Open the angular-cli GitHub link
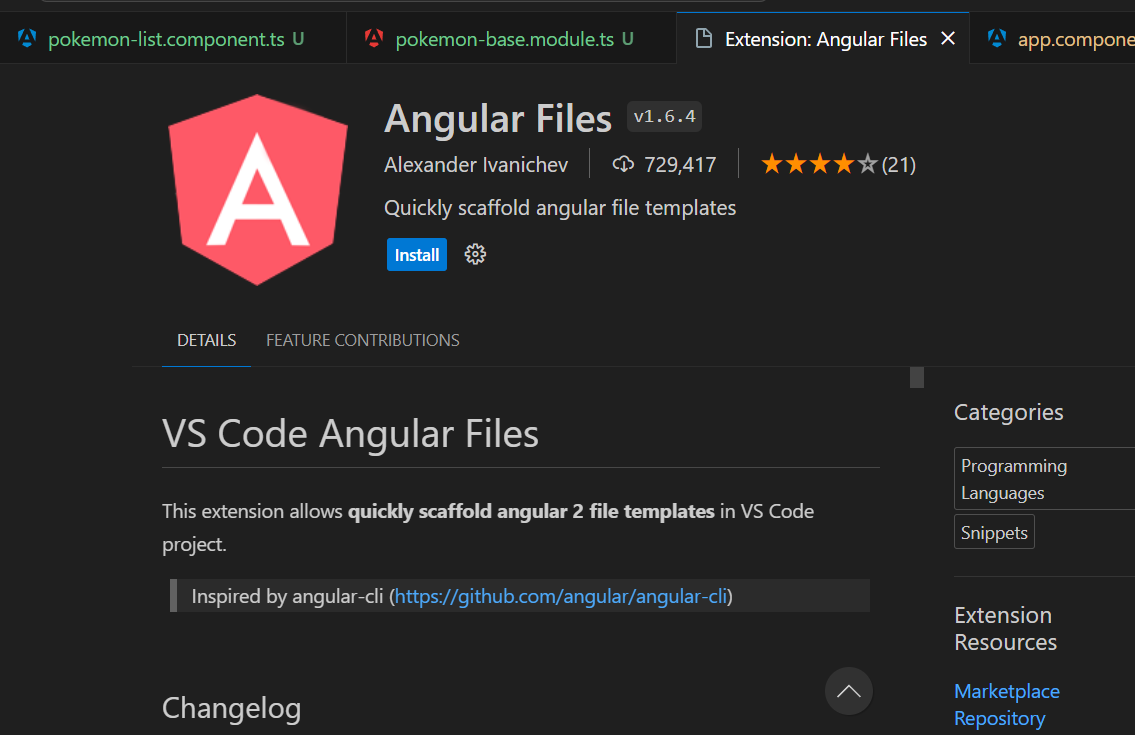The height and width of the screenshot is (735, 1135). click(560, 596)
